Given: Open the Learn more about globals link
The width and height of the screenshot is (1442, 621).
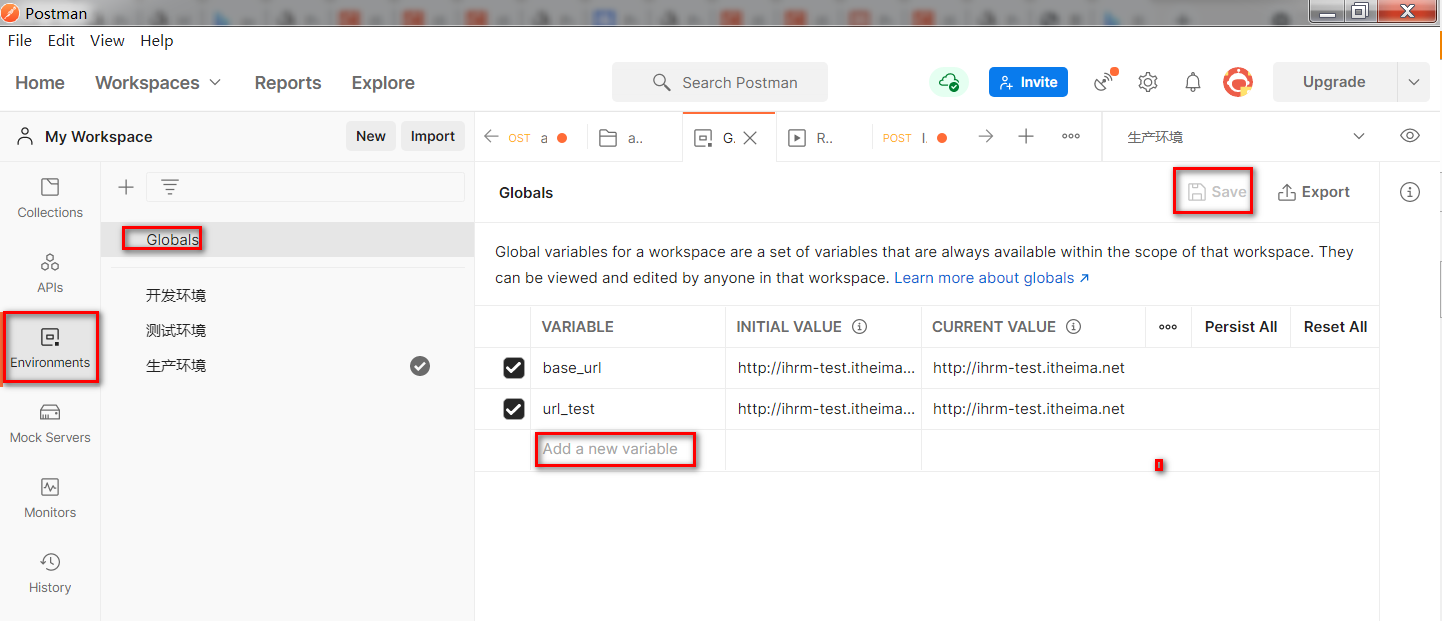Looking at the screenshot, I should pyautogui.click(x=992, y=278).
